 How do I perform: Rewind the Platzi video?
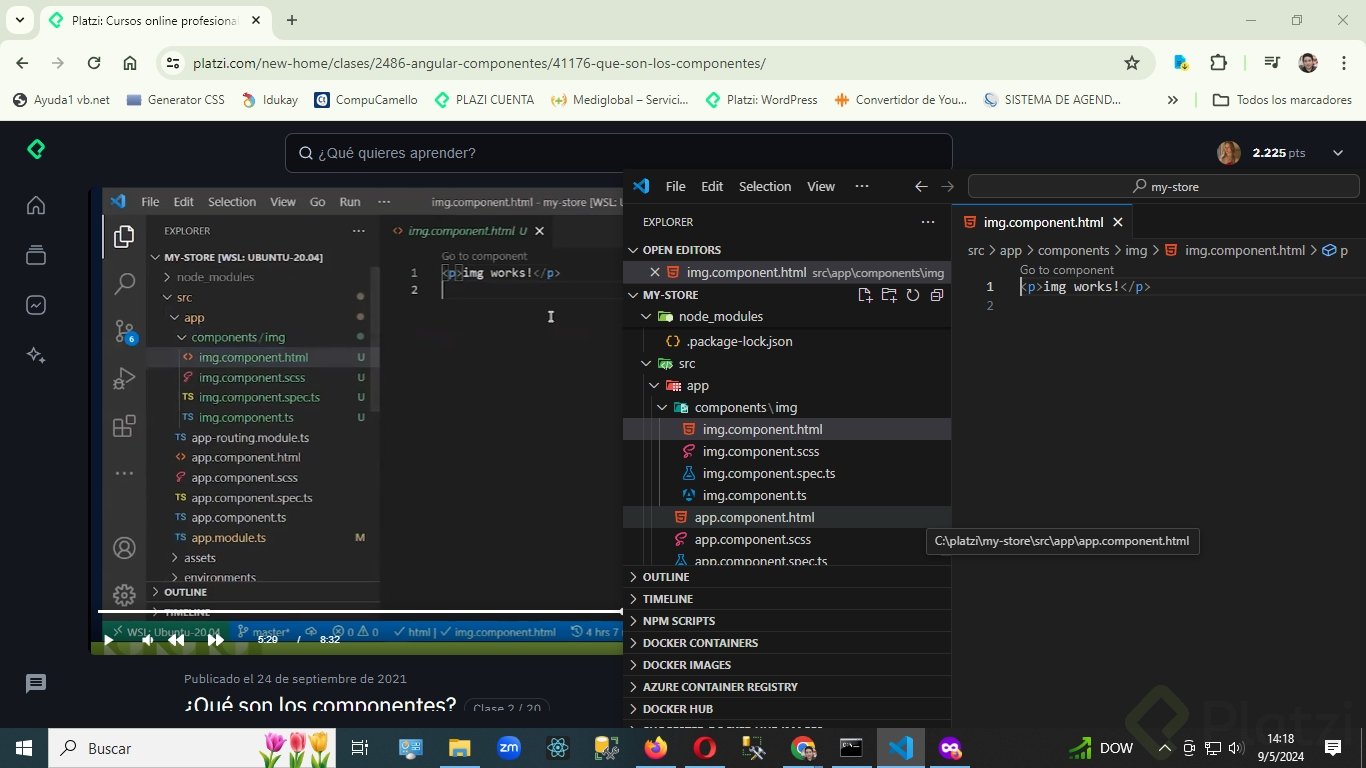click(176, 640)
